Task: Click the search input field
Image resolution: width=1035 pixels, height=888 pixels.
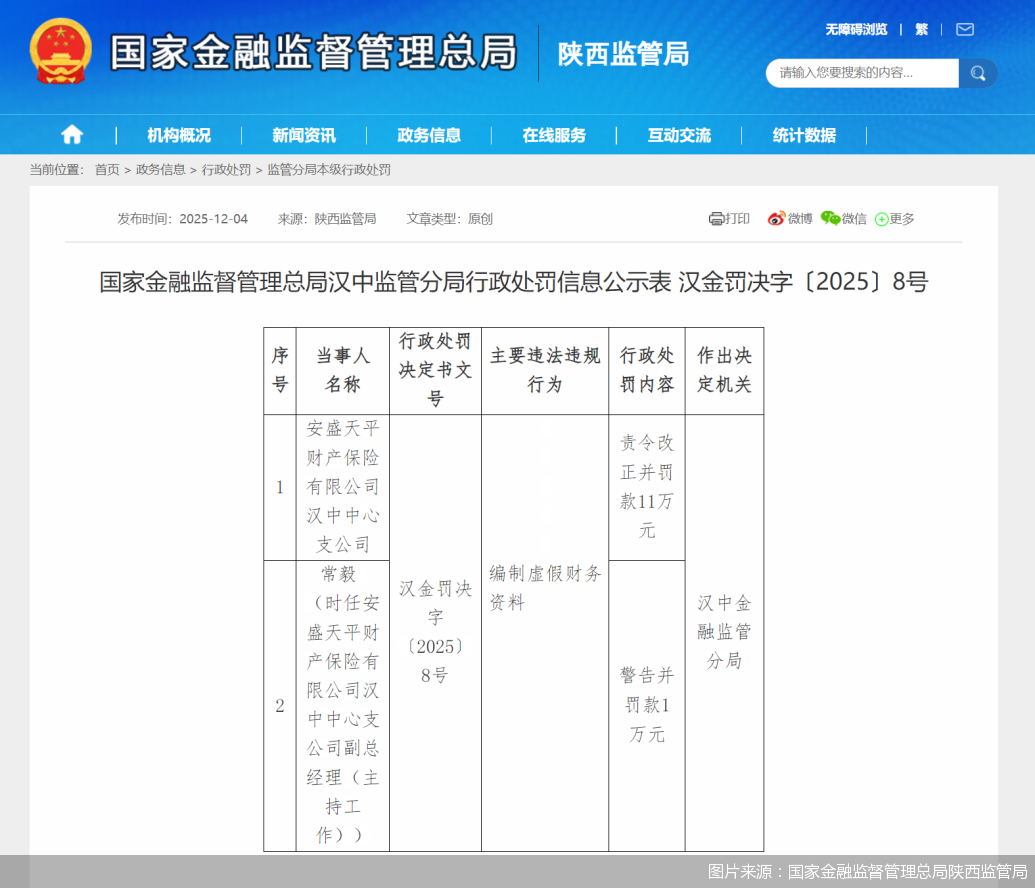Action: click(x=862, y=73)
